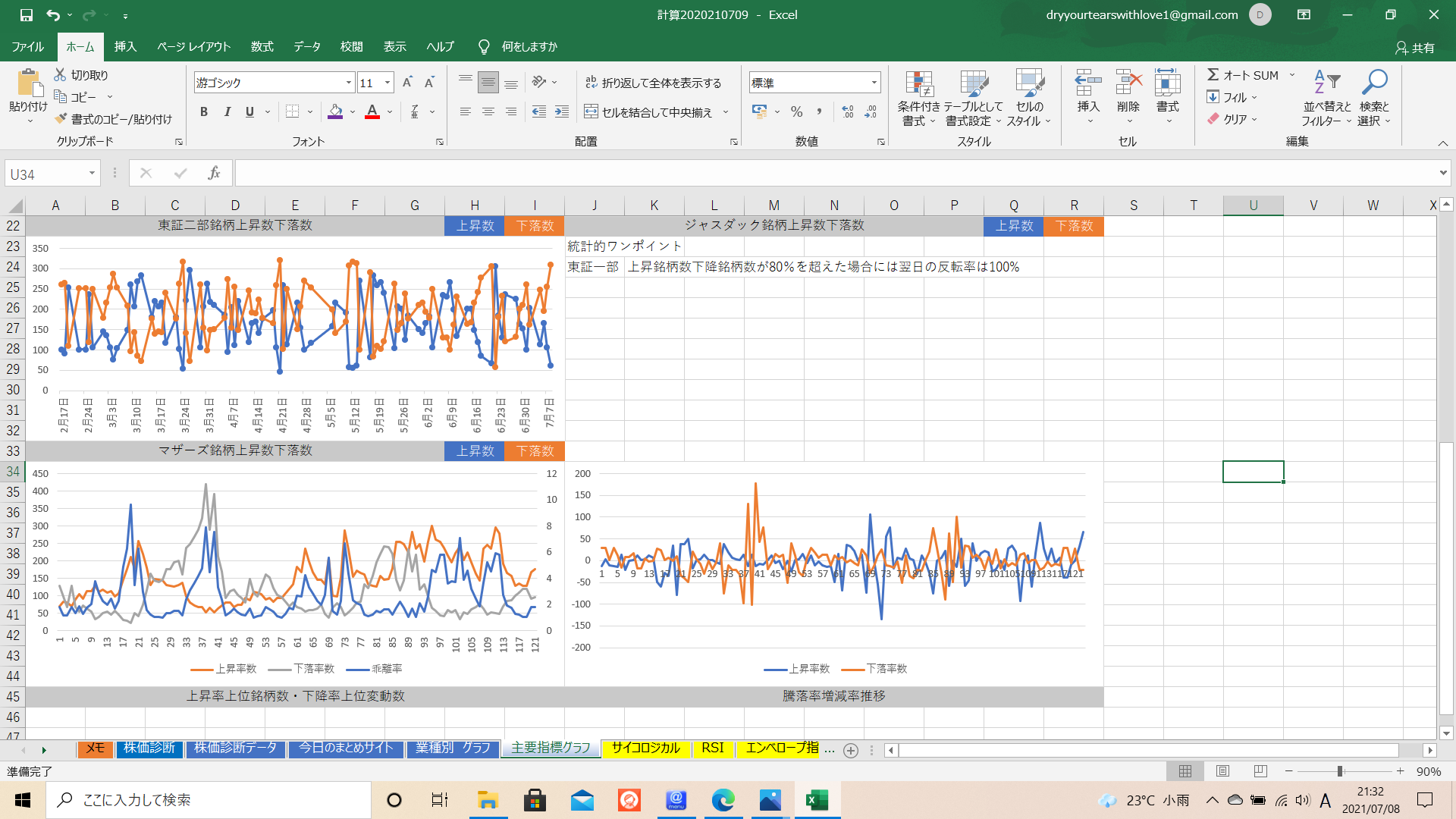
Task: Click the zoom slider handle
Action: click(x=1340, y=771)
